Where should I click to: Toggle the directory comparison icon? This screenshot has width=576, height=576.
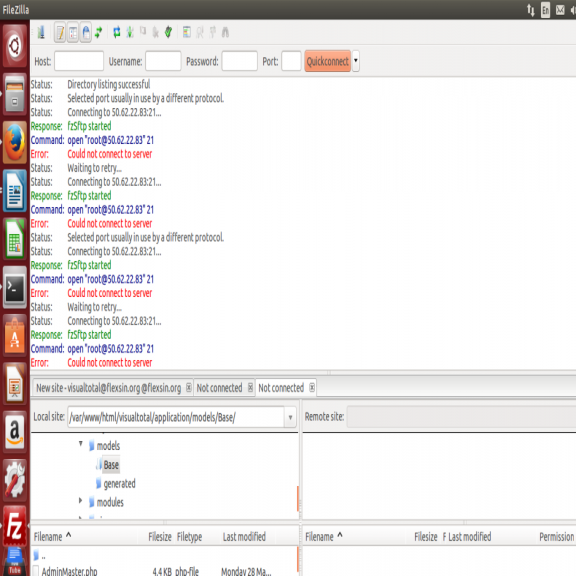click(x=200, y=32)
